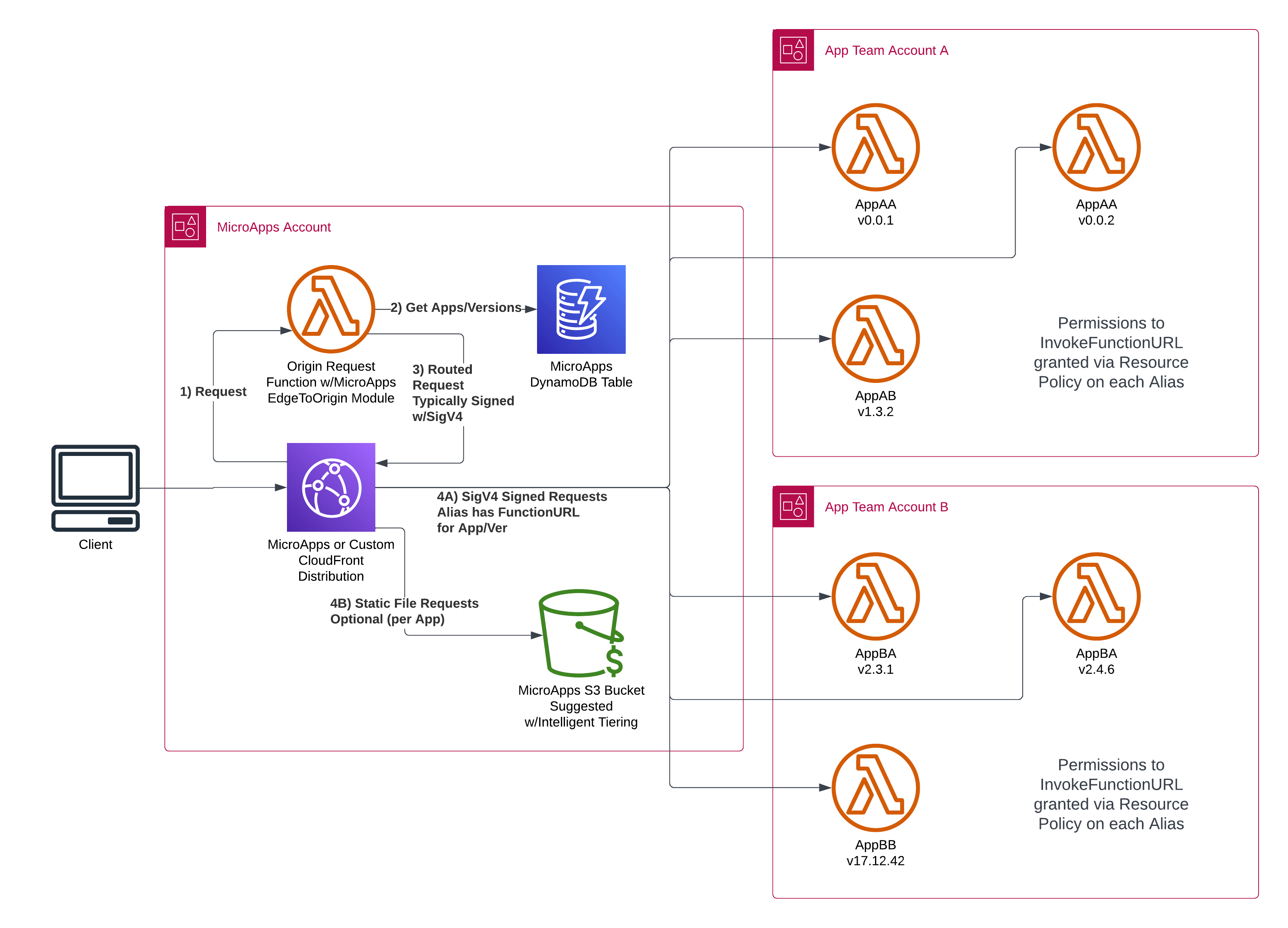
Task: Select the MicroApps DynamoDB Table icon
Action: 580,309
